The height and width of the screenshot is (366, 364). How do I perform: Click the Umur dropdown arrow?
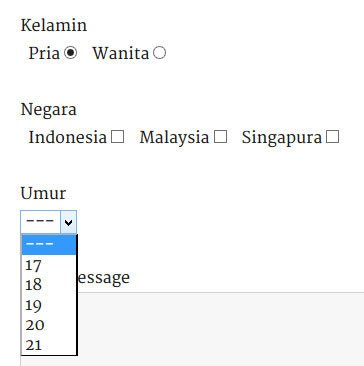(68, 222)
